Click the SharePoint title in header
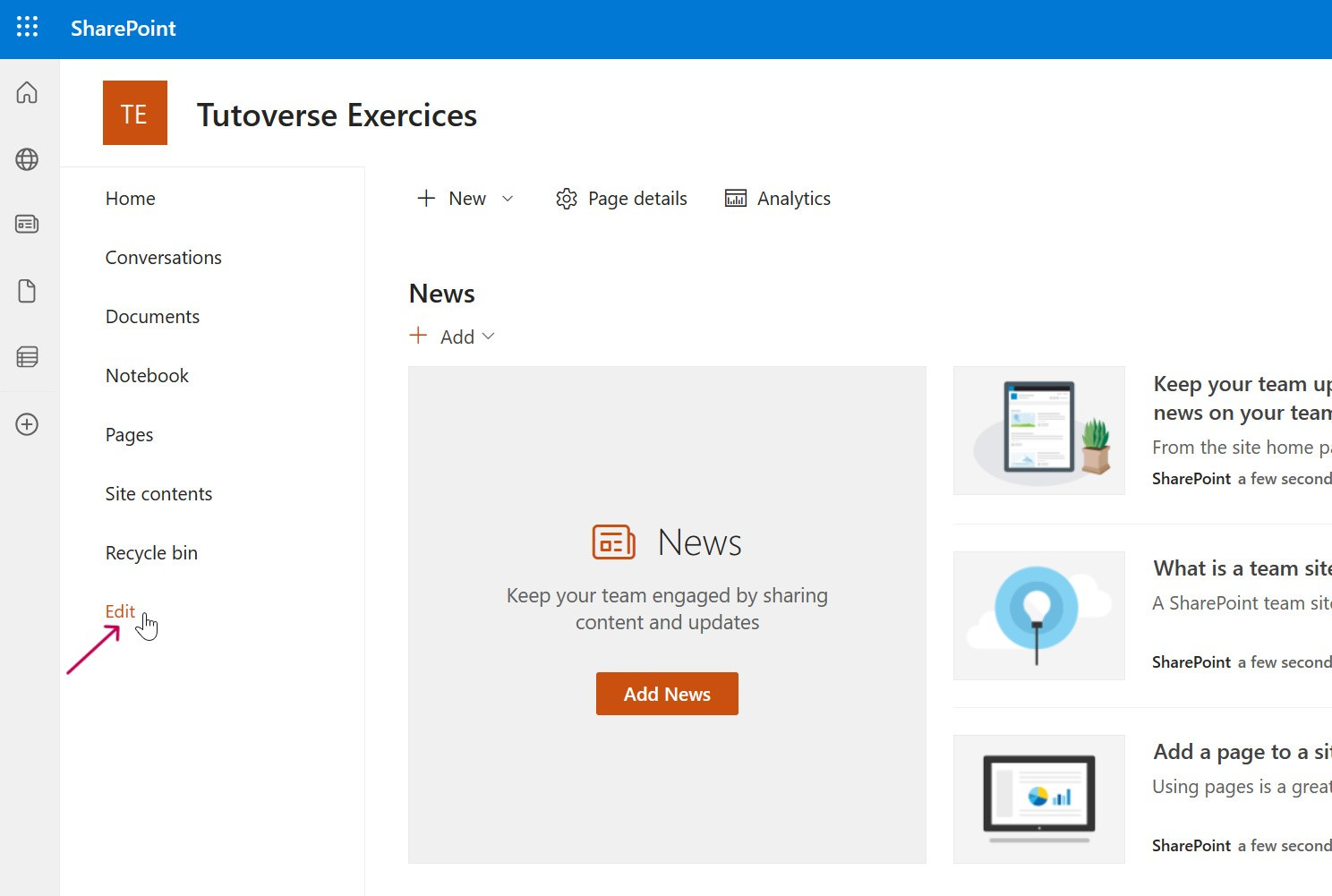This screenshot has height=896, width=1332. [124, 29]
